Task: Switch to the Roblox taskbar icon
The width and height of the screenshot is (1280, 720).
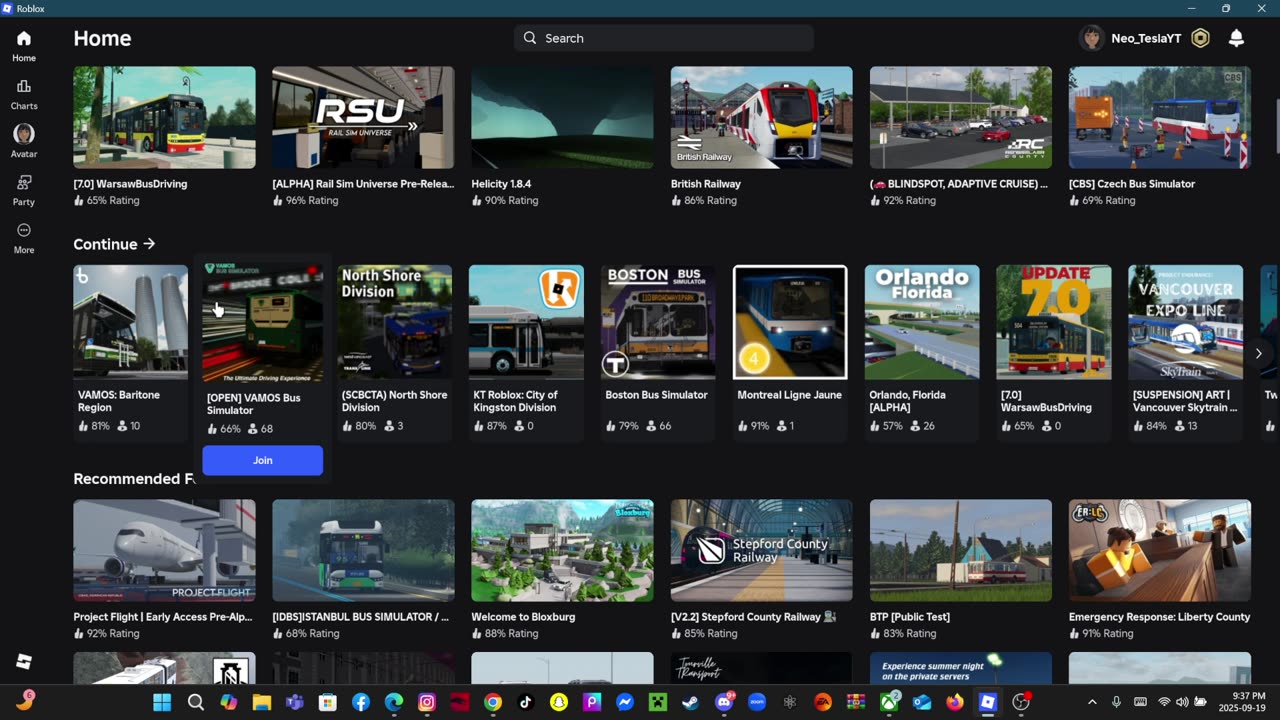Action: (x=988, y=702)
